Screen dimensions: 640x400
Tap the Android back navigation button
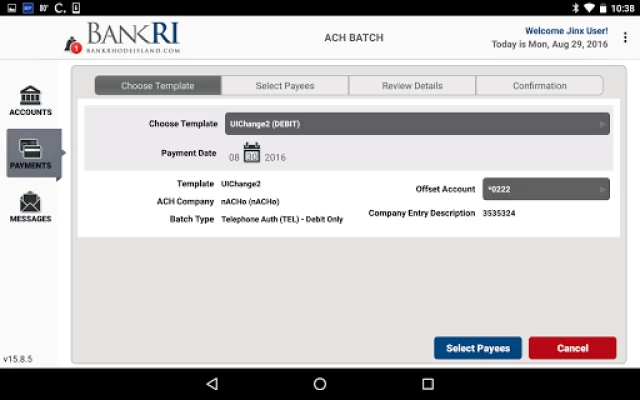[x=211, y=384]
